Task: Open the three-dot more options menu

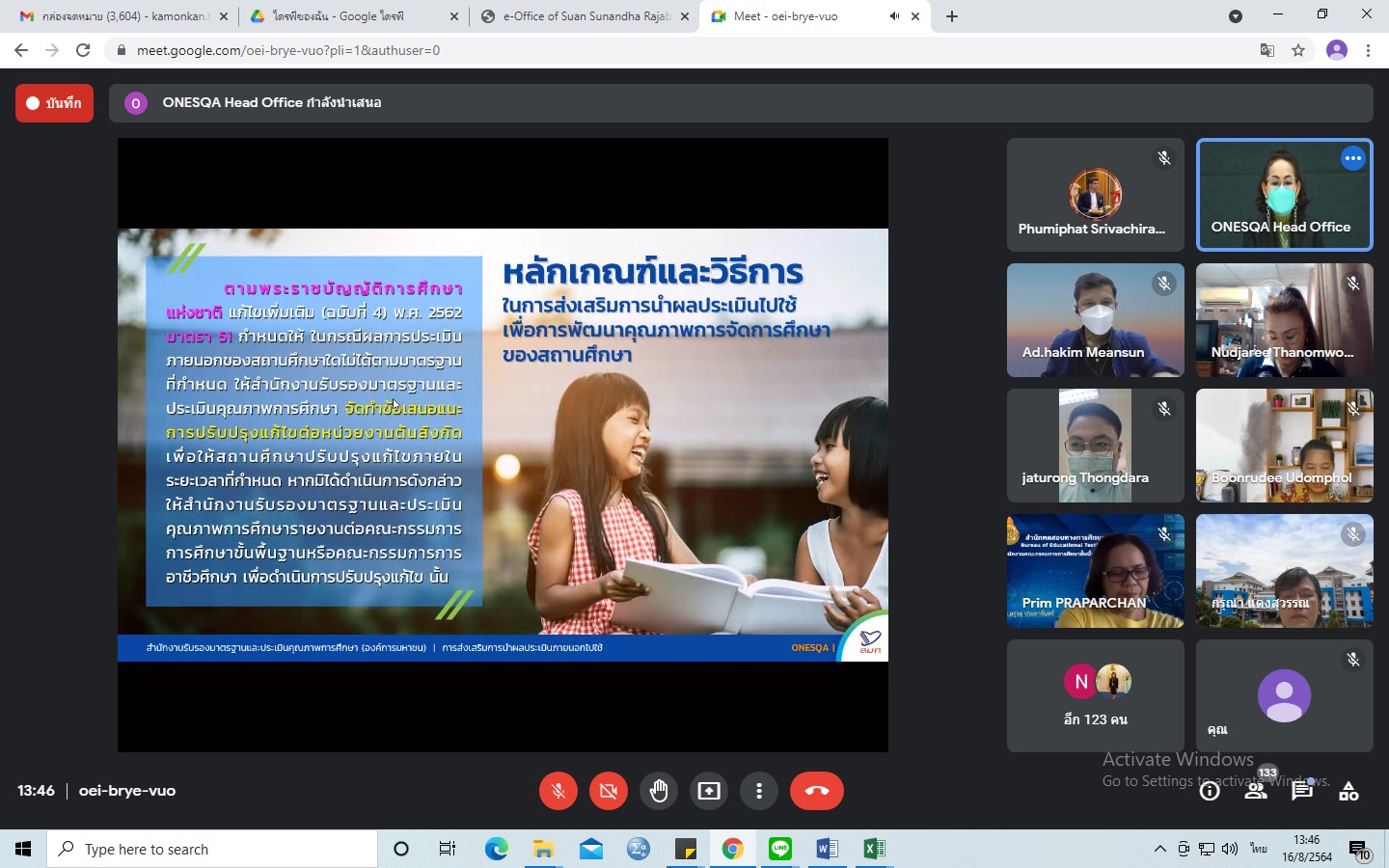Action: (759, 791)
